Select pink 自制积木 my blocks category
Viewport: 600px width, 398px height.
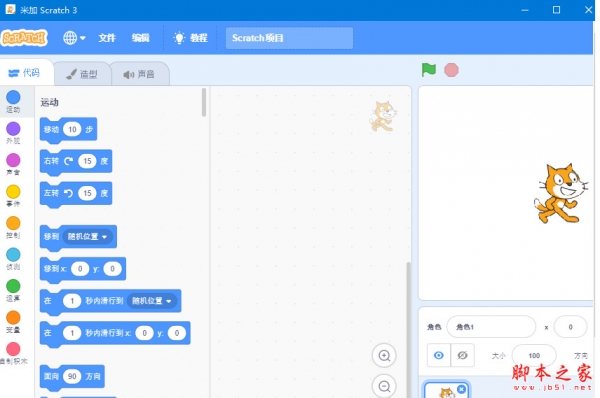[x=13, y=353]
